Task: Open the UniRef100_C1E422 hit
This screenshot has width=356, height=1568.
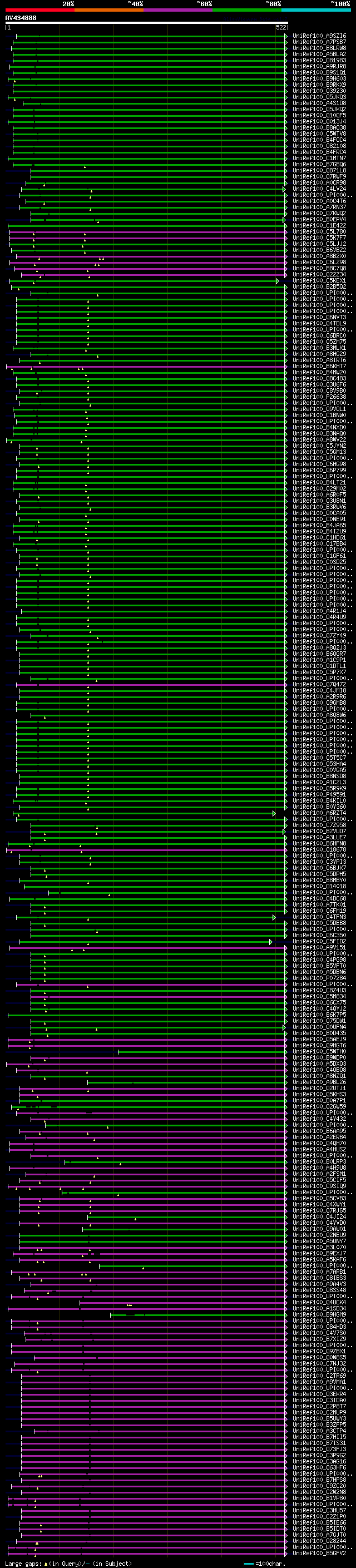Action: point(319,225)
